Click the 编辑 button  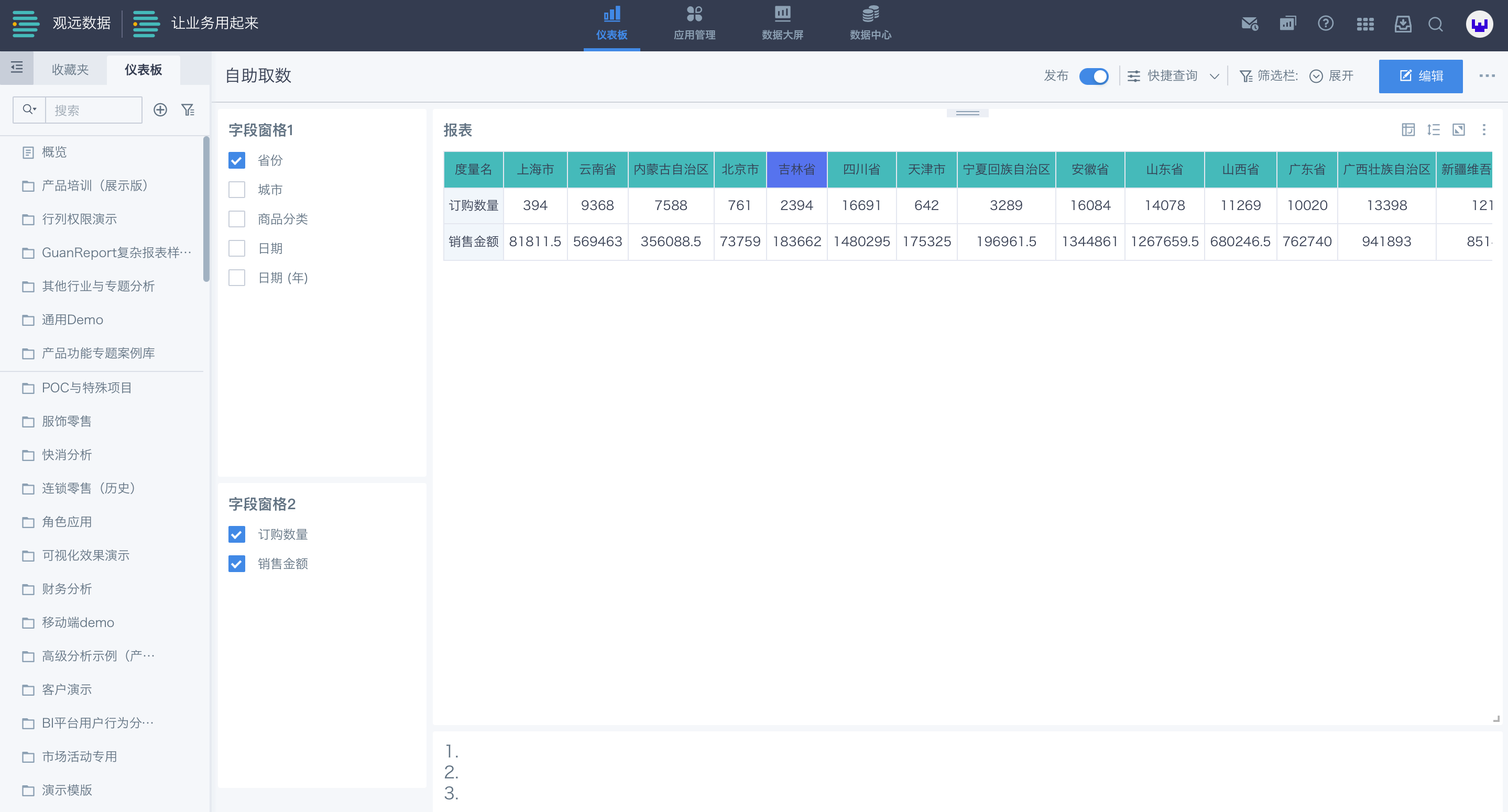click(x=1420, y=76)
